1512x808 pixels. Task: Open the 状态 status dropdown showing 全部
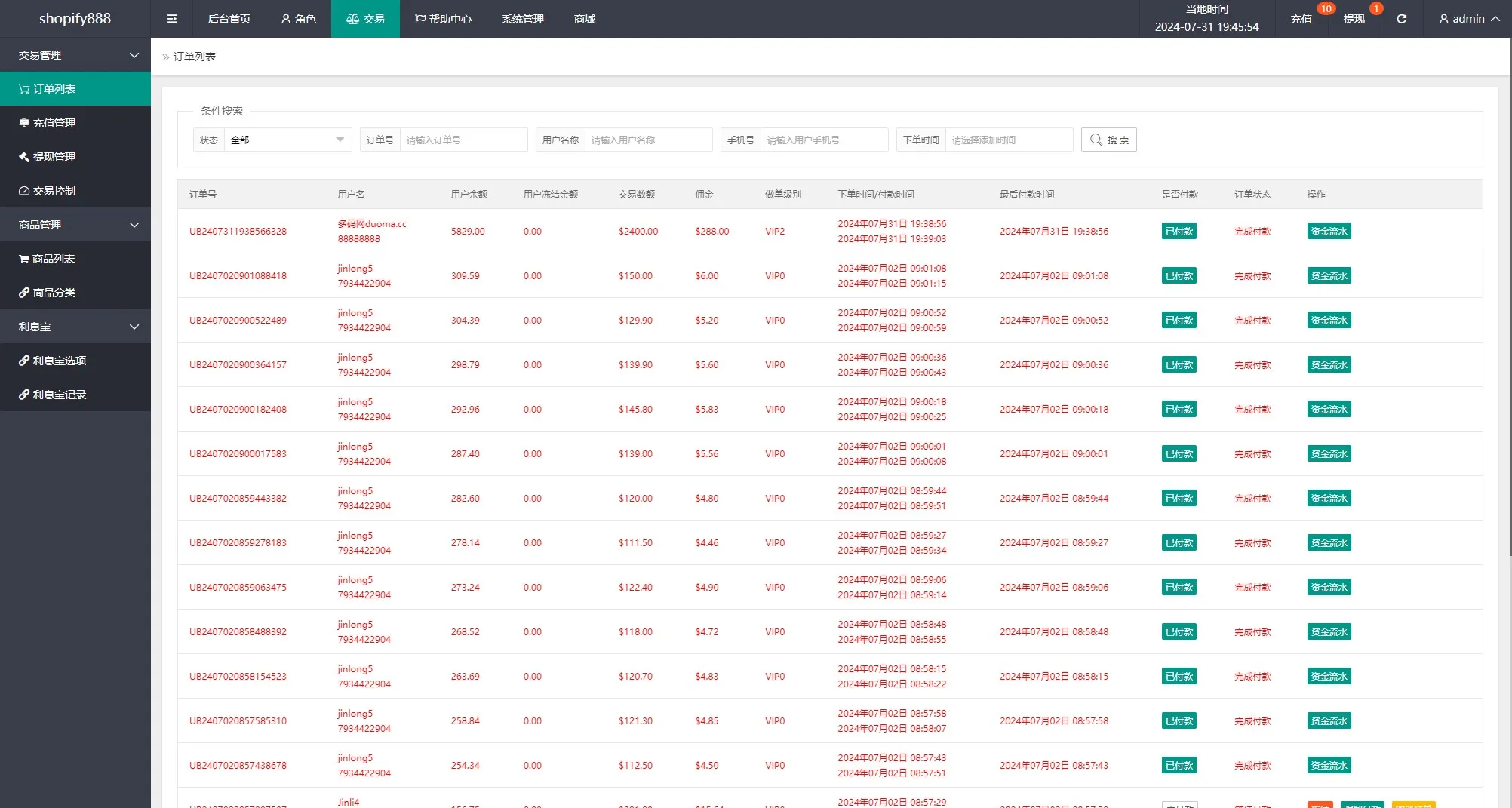tap(287, 140)
